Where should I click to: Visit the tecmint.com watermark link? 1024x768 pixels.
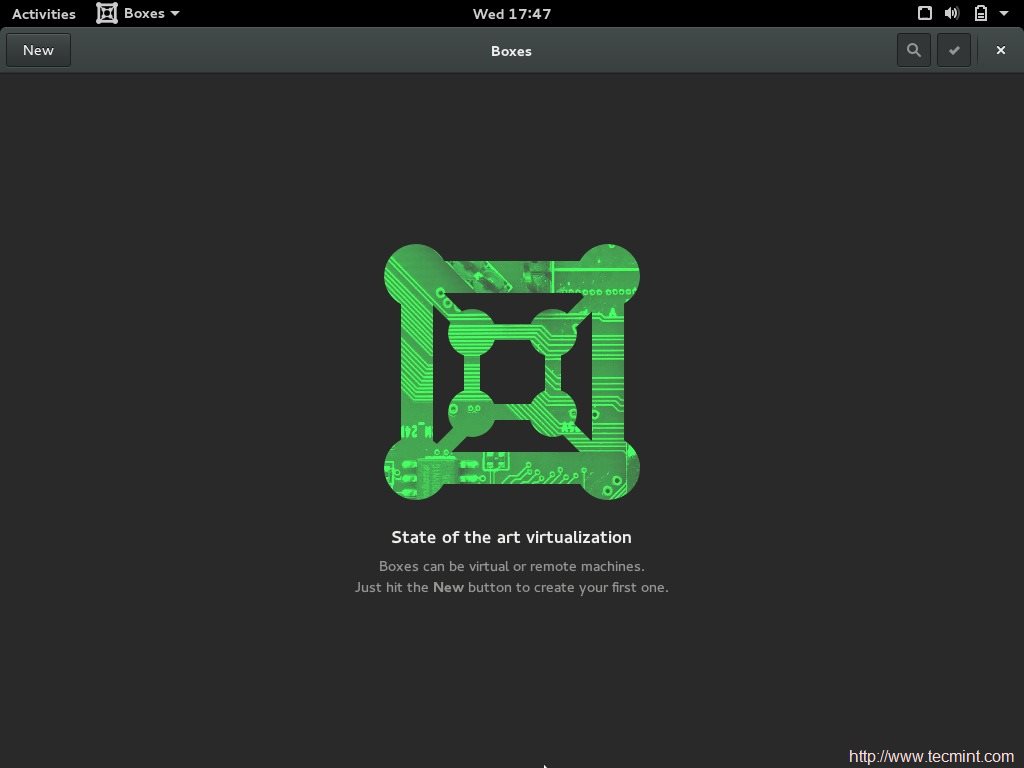click(x=930, y=756)
